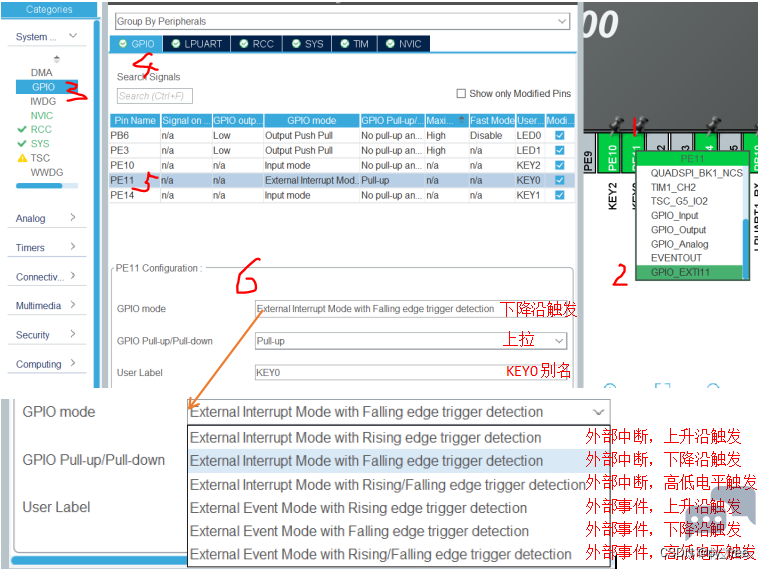Open the SYS tab
The image size is (764, 569).
307,44
